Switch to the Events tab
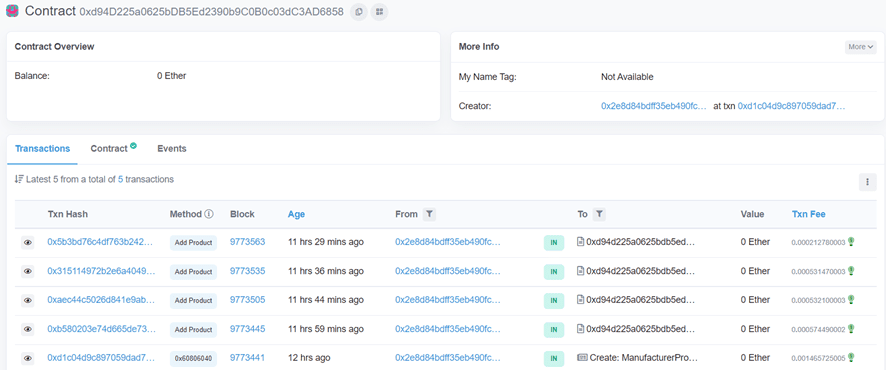The width and height of the screenshot is (886, 370). coord(172,149)
